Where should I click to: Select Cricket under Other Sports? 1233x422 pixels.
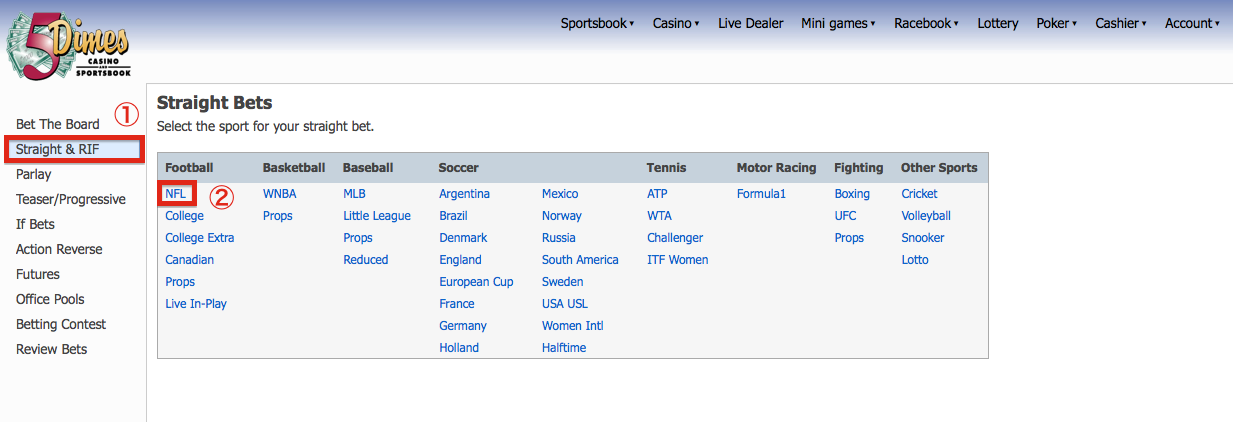point(919,194)
